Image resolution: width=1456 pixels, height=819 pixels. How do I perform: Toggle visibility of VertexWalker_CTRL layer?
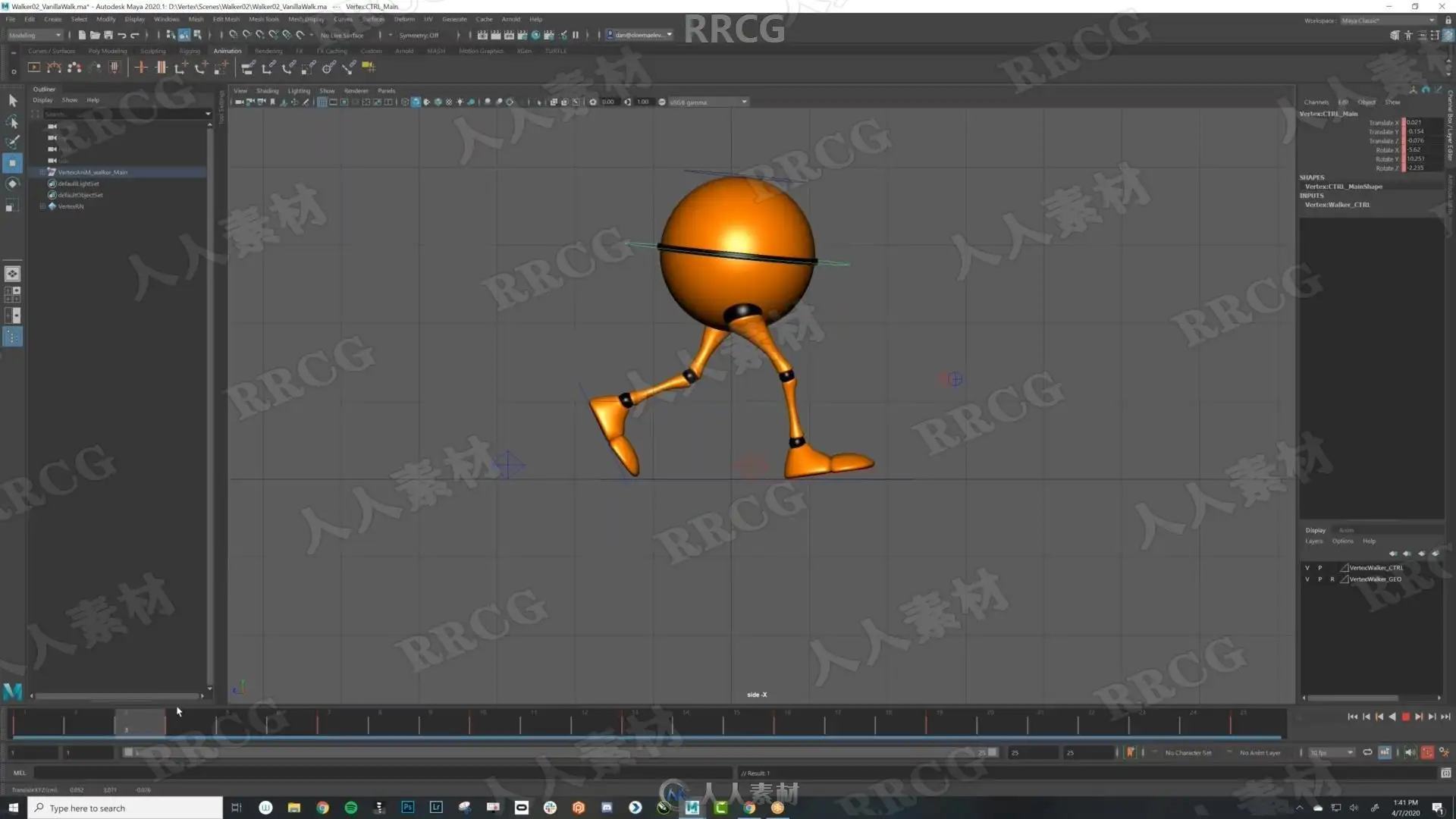point(1307,567)
